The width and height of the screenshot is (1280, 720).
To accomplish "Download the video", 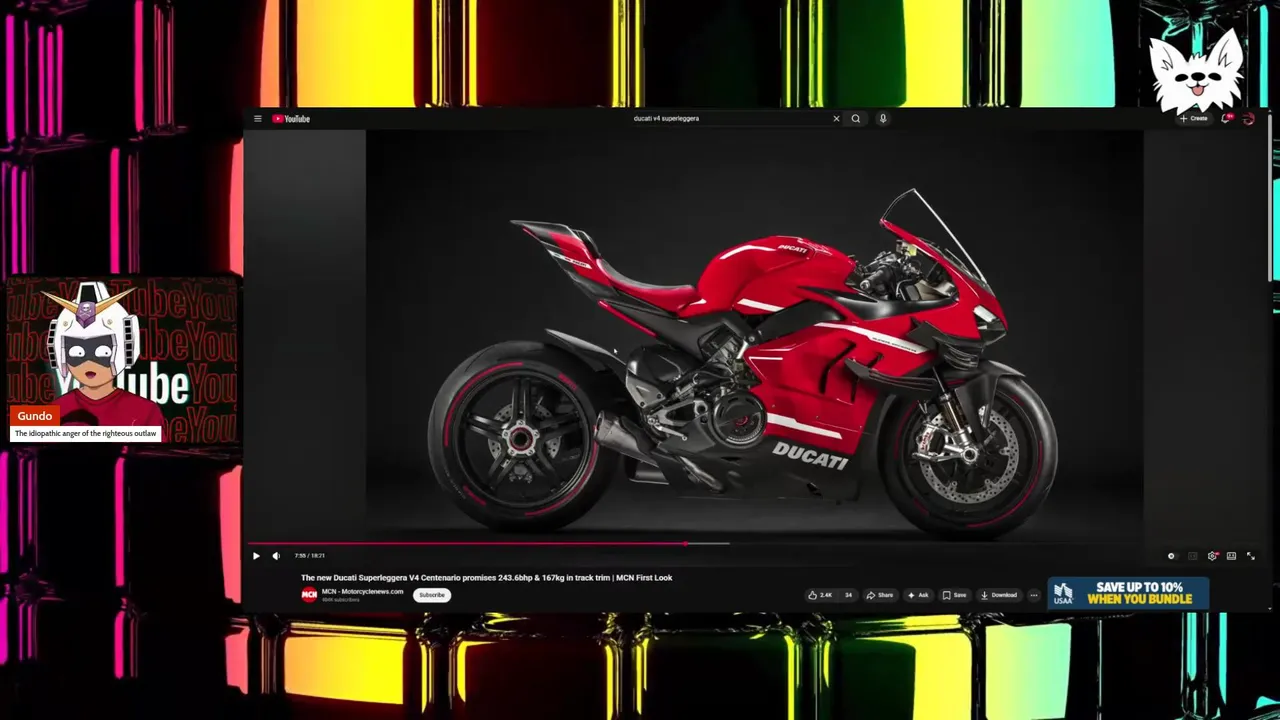I will (x=999, y=595).
